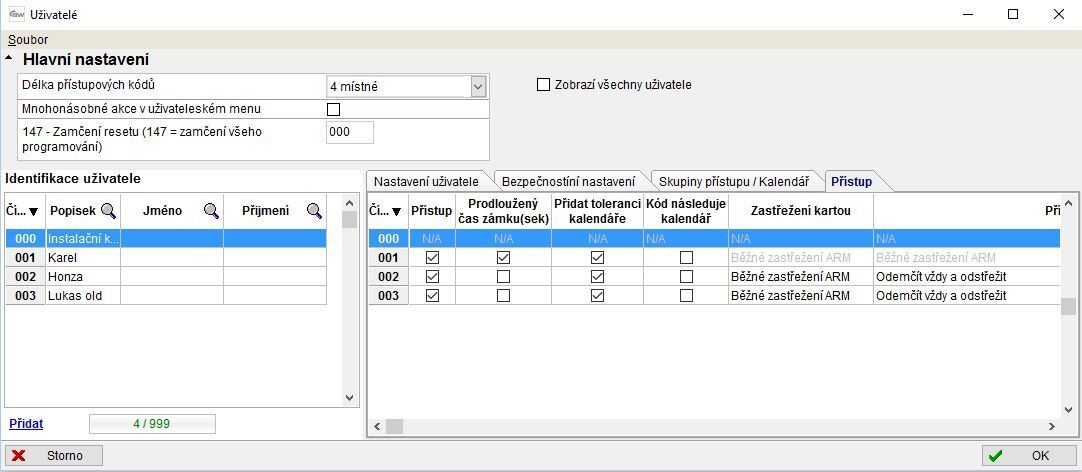
Task: Enable Zobrazí všechny uživatele checkbox
Action: click(x=544, y=85)
